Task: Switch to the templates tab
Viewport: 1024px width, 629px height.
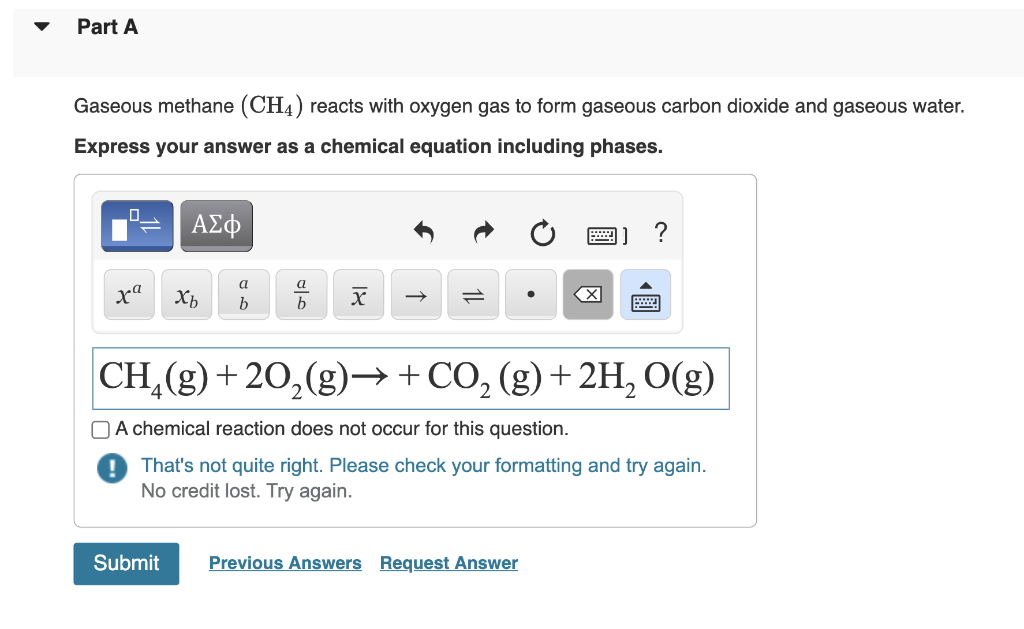Action: (x=137, y=226)
